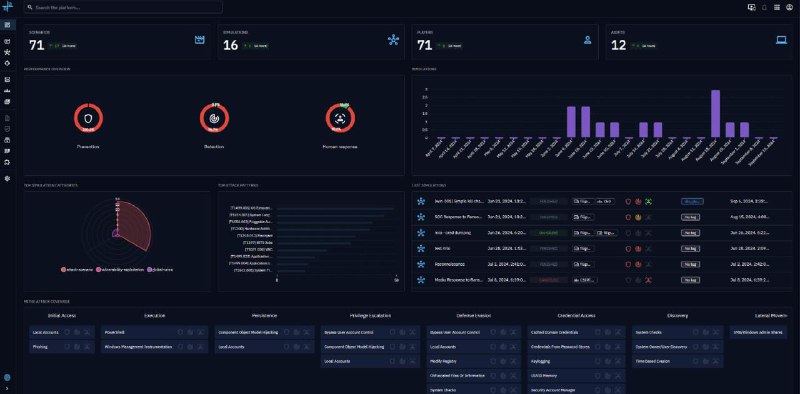The width and height of the screenshot is (800, 394).
Task: Click the Prevention donut chart
Action: pyautogui.click(x=88, y=117)
